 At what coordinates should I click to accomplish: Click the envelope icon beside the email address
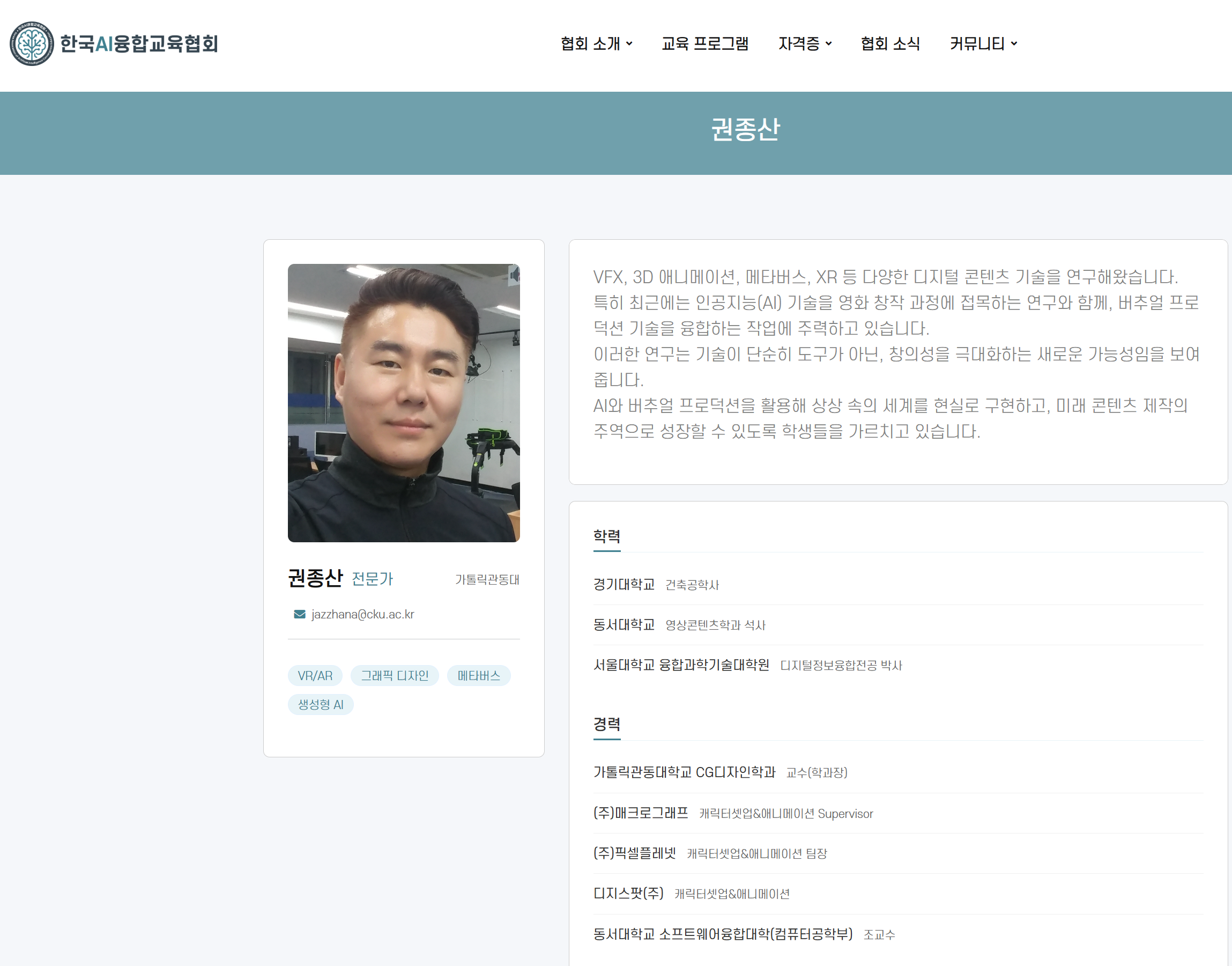[x=299, y=614]
